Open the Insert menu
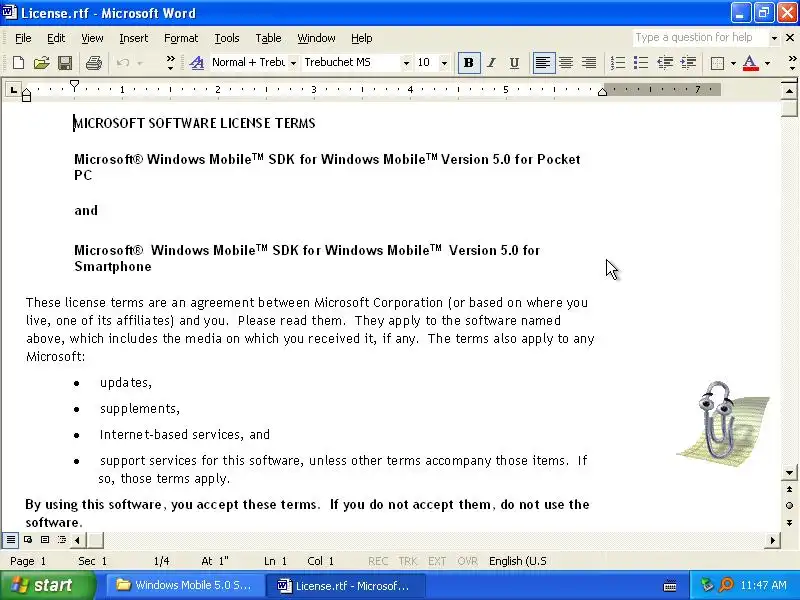Screen dimensions: 800x600 tap(133, 38)
